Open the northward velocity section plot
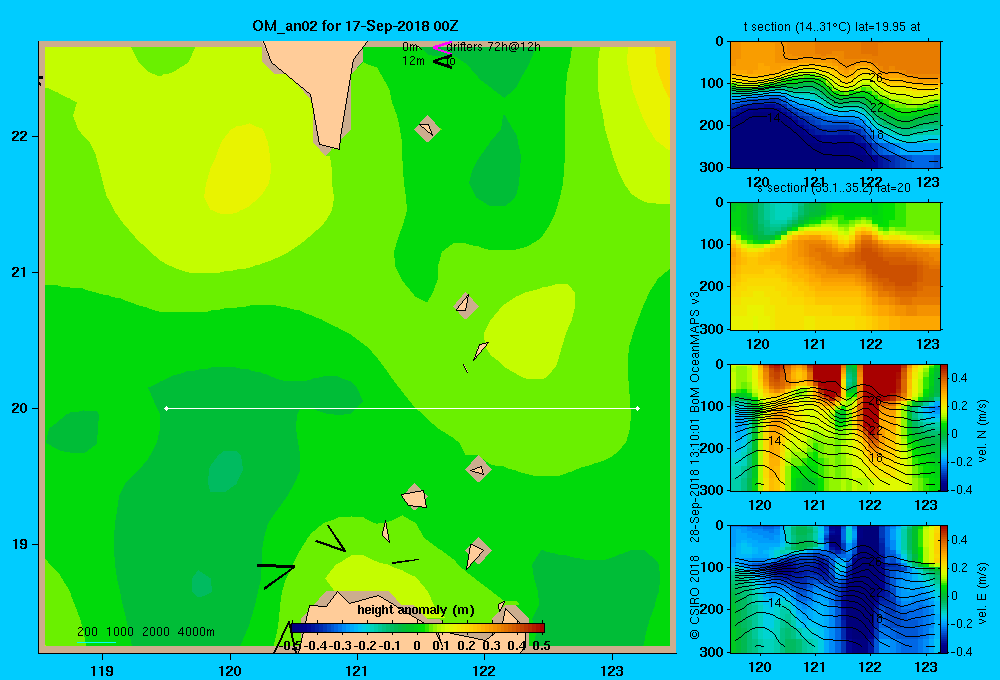 (x=835, y=427)
